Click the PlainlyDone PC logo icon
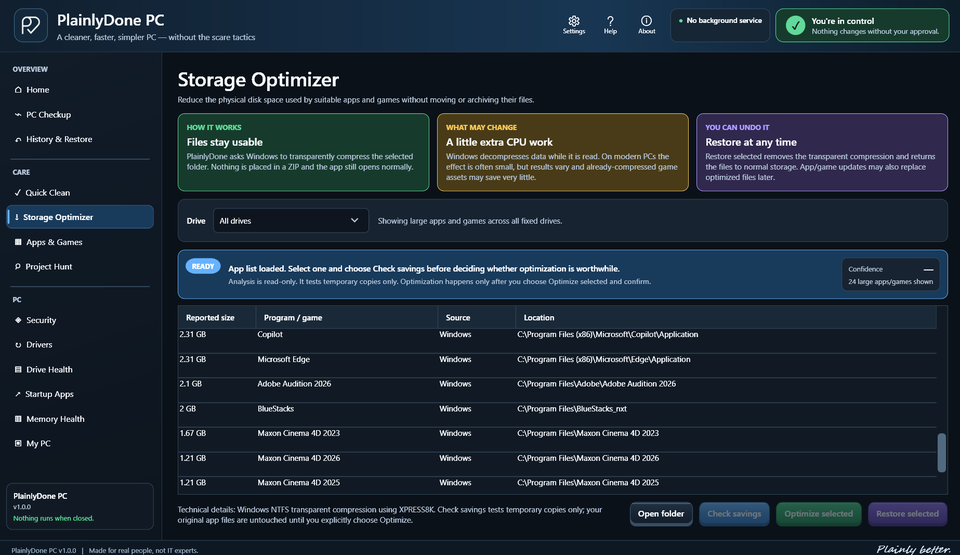960x555 pixels. point(31,25)
